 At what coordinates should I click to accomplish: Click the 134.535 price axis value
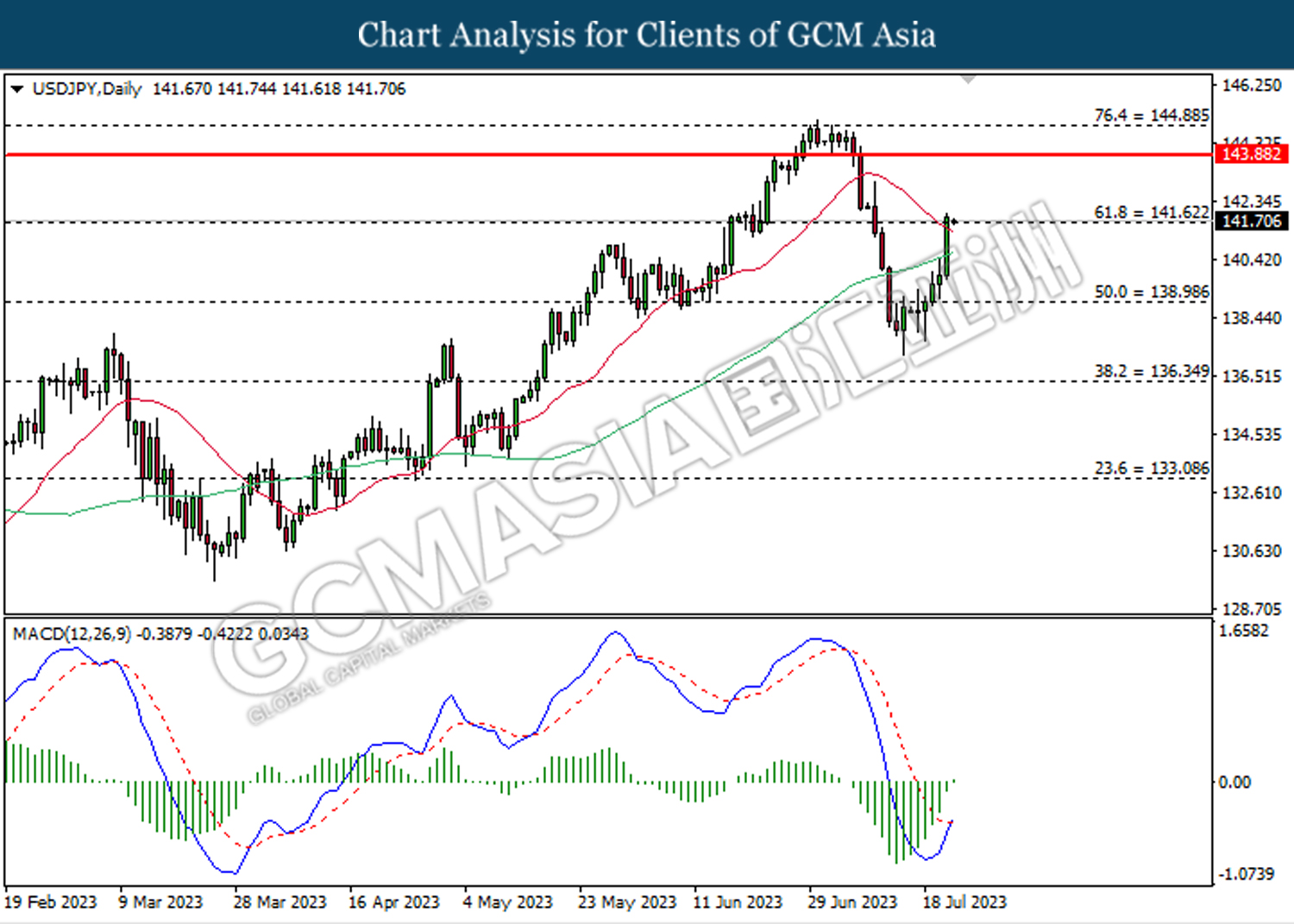[1252, 434]
